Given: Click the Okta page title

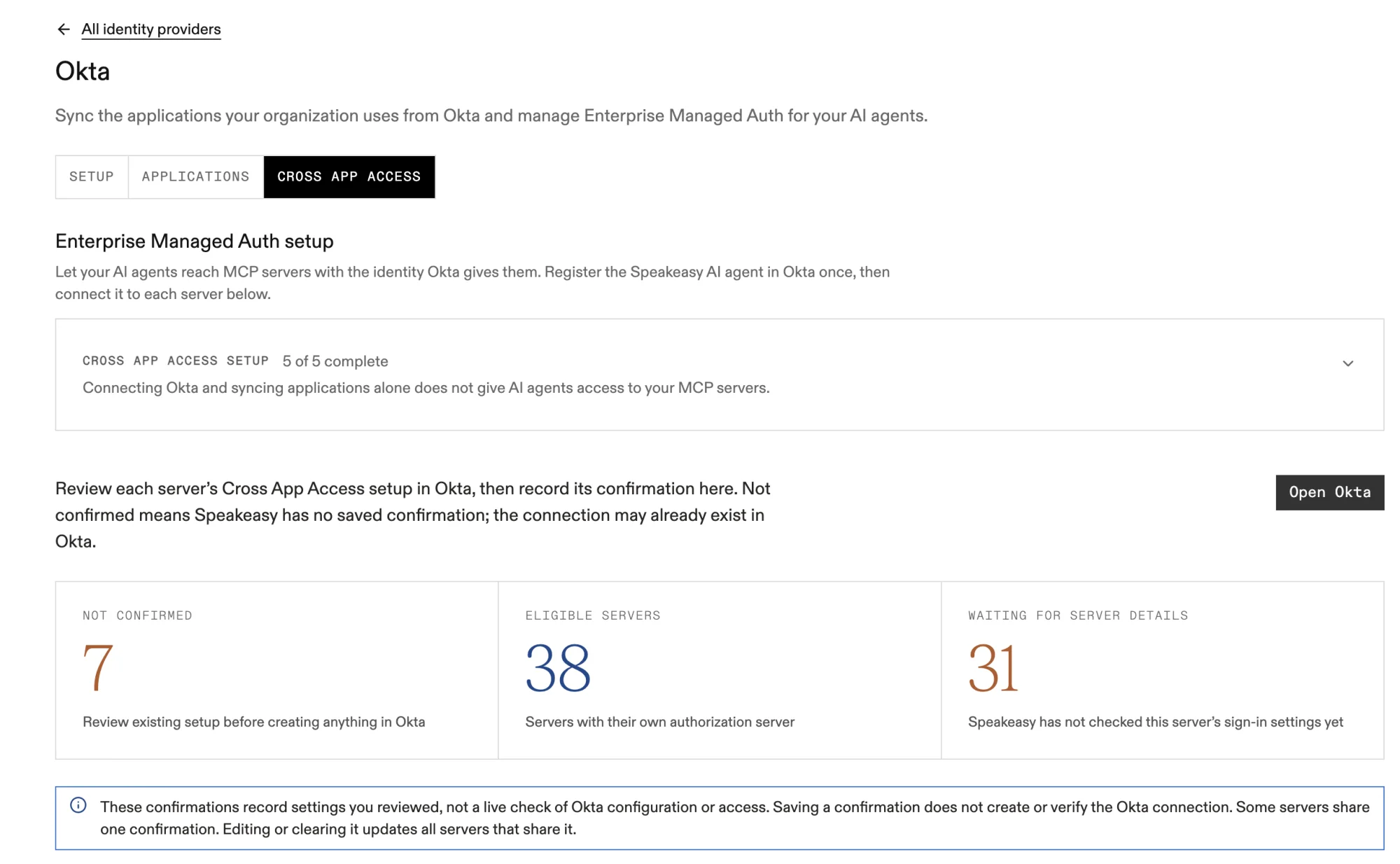Looking at the screenshot, I should [x=83, y=71].
